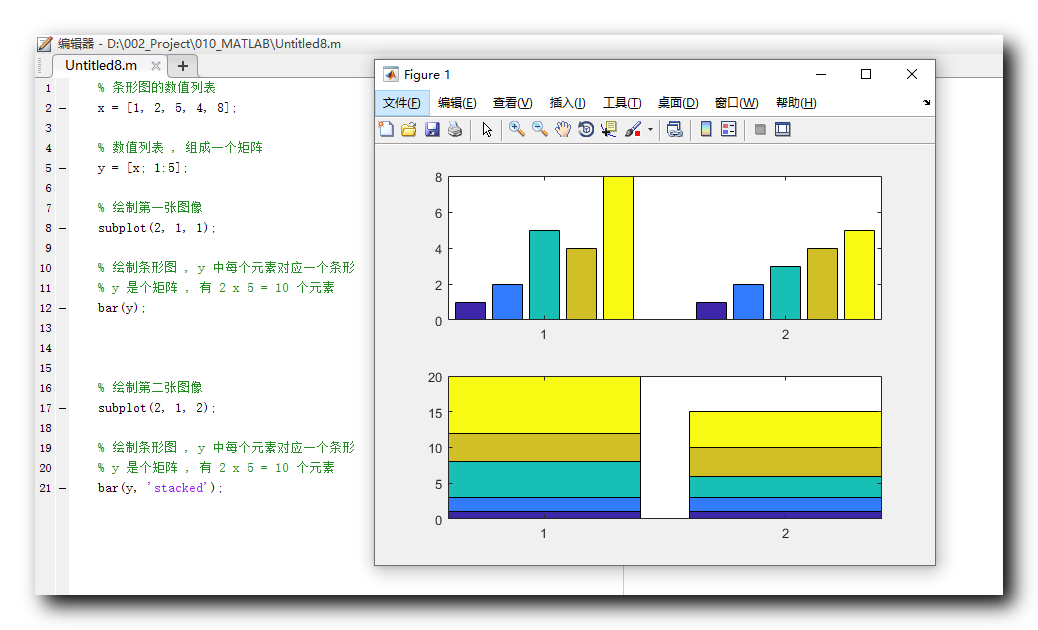Click the Figure 1 MATLAB logo icon
This screenshot has height=630, width=1038.
(x=391, y=74)
